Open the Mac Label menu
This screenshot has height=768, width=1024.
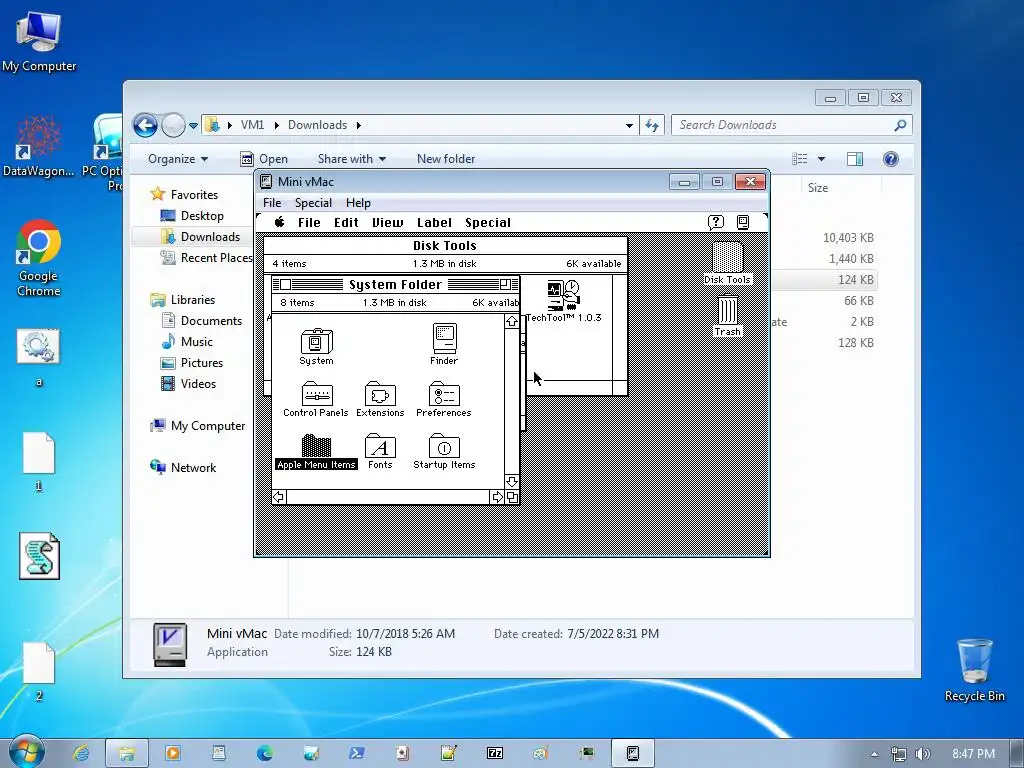coord(434,223)
